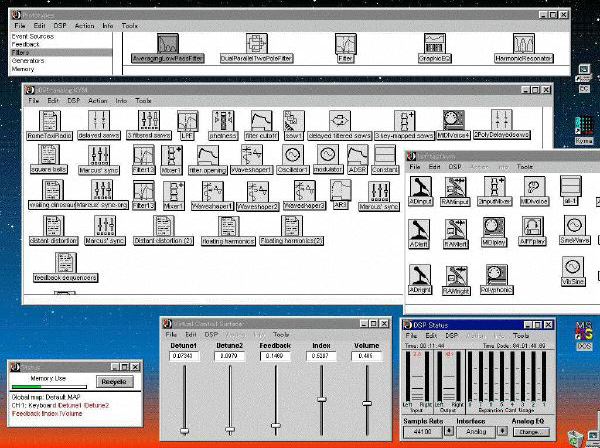The image size is (600, 448).
Task: Click the Change... button for Analog EQ
Action: pos(530,432)
